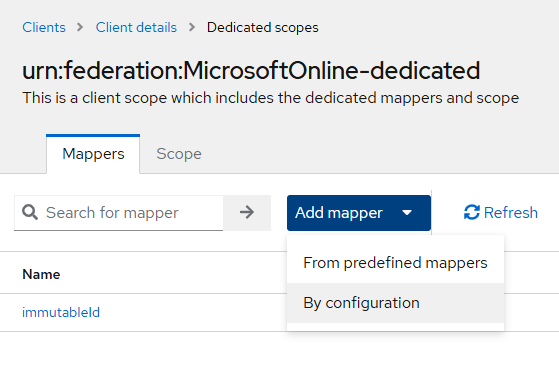Image resolution: width=559 pixels, height=370 pixels.
Task: Open the immutableId mapper
Action: (x=61, y=313)
